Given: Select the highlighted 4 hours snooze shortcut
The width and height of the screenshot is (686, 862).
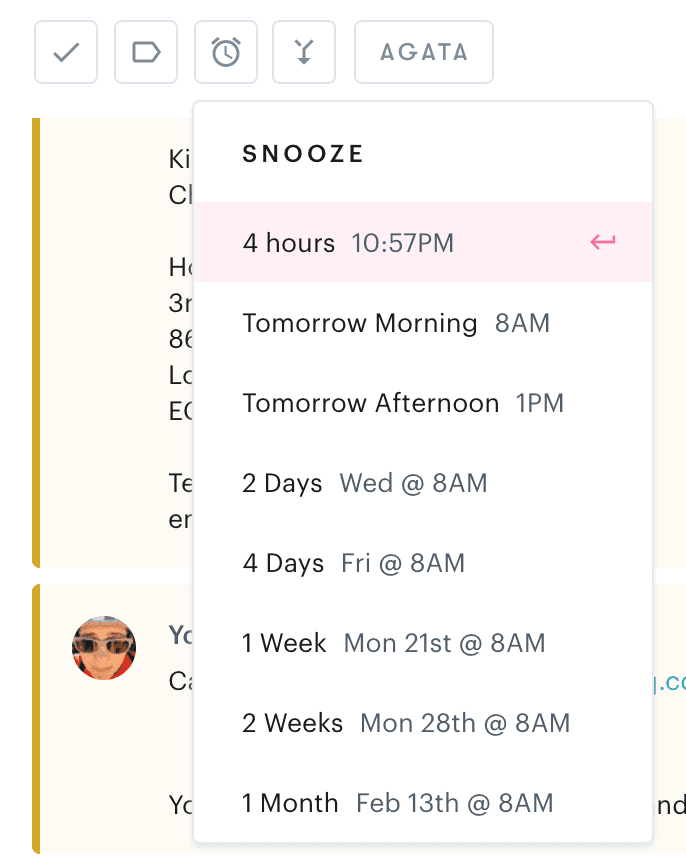Looking at the screenshot, I should [290, 242].
